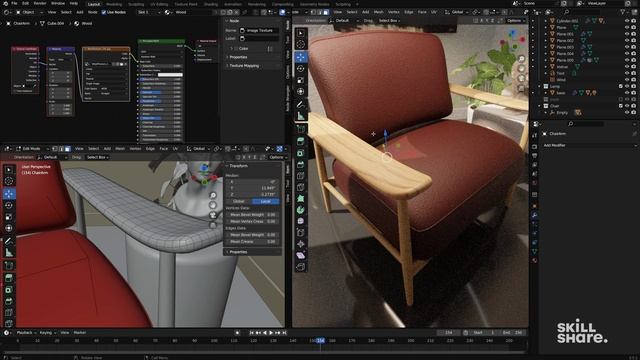This screenshot has width=640, height=360.
Task: Pick the Inset Faces tool in the rendered viewport toolbar
Action: point(301,153)
